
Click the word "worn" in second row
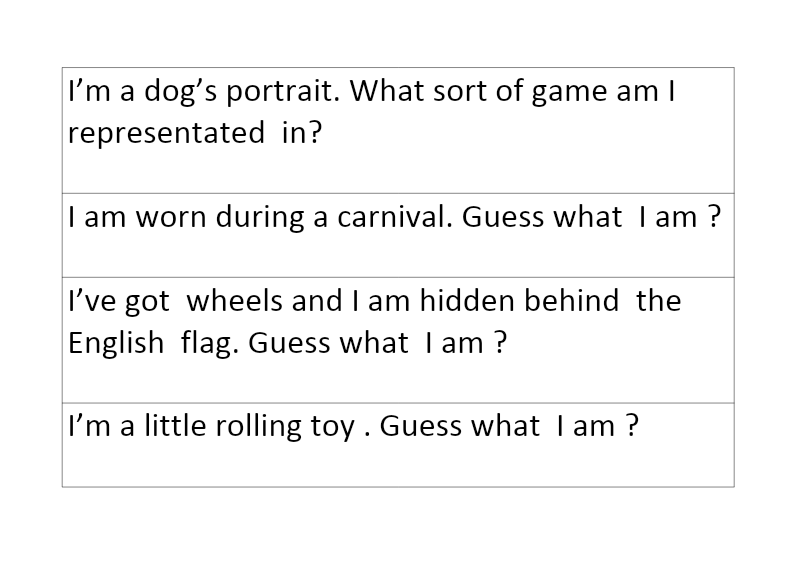click(171, 218)
